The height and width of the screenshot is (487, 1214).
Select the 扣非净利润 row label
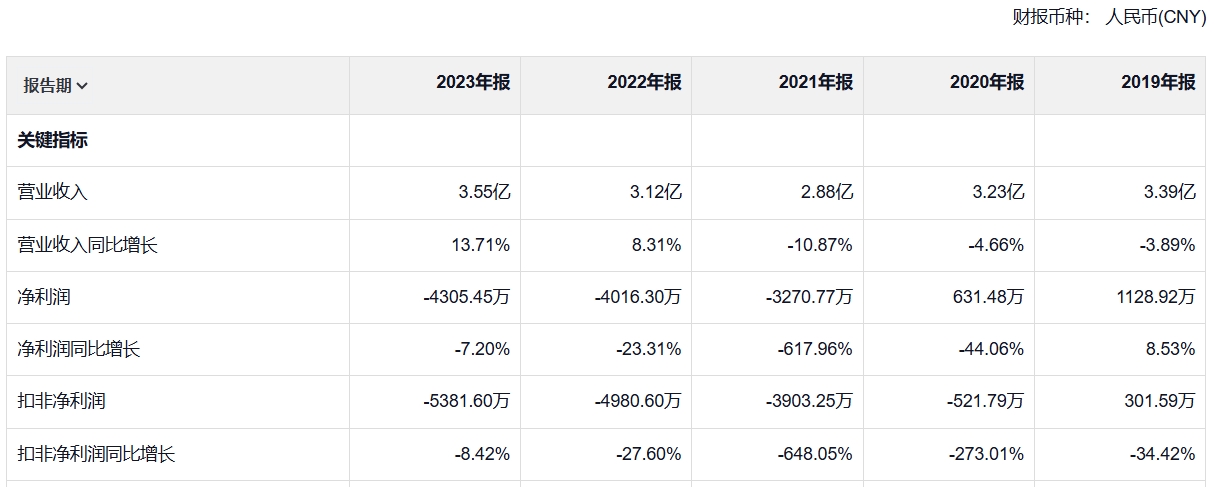pos(61,401)
